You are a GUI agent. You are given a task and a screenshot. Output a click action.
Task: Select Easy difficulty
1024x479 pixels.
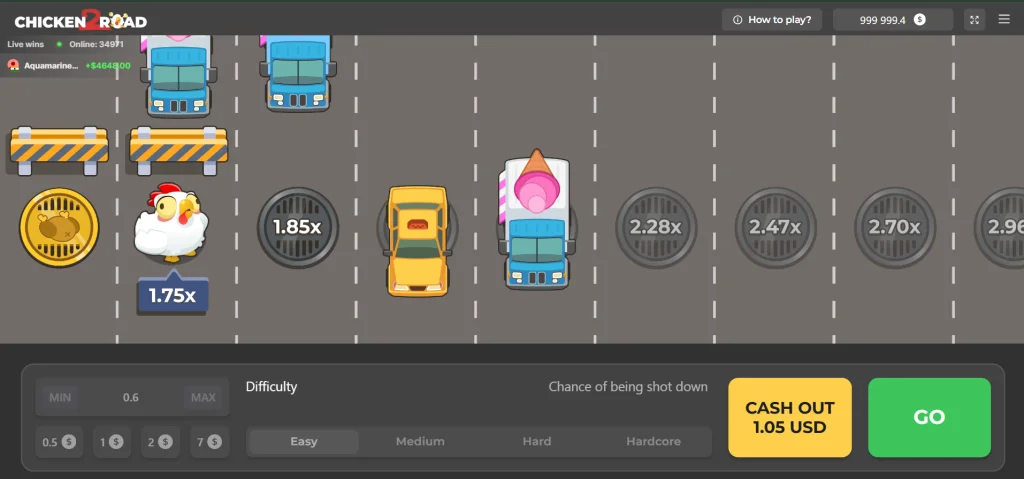(x=304, y=442)
